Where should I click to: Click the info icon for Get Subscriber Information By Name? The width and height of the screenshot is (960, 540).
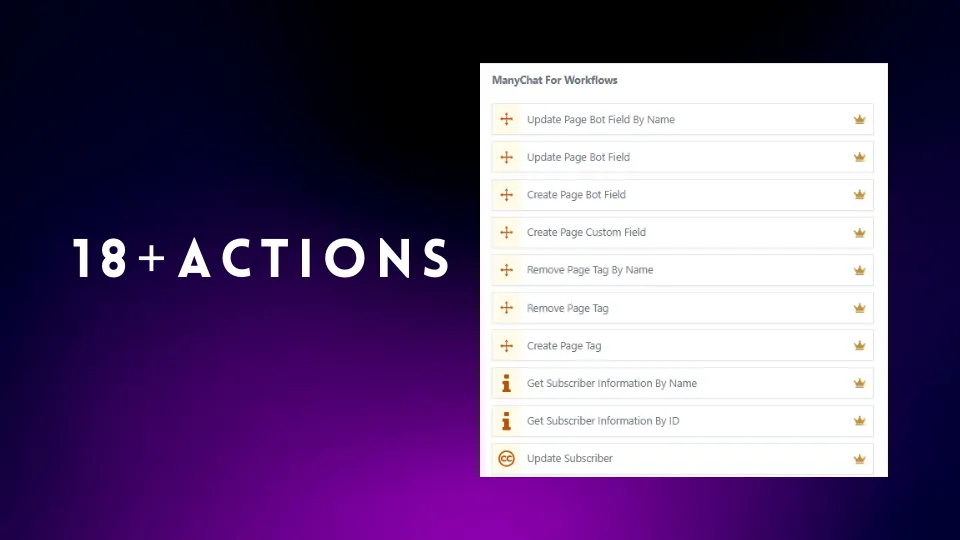pyautogui.click(x=506, y=383)
